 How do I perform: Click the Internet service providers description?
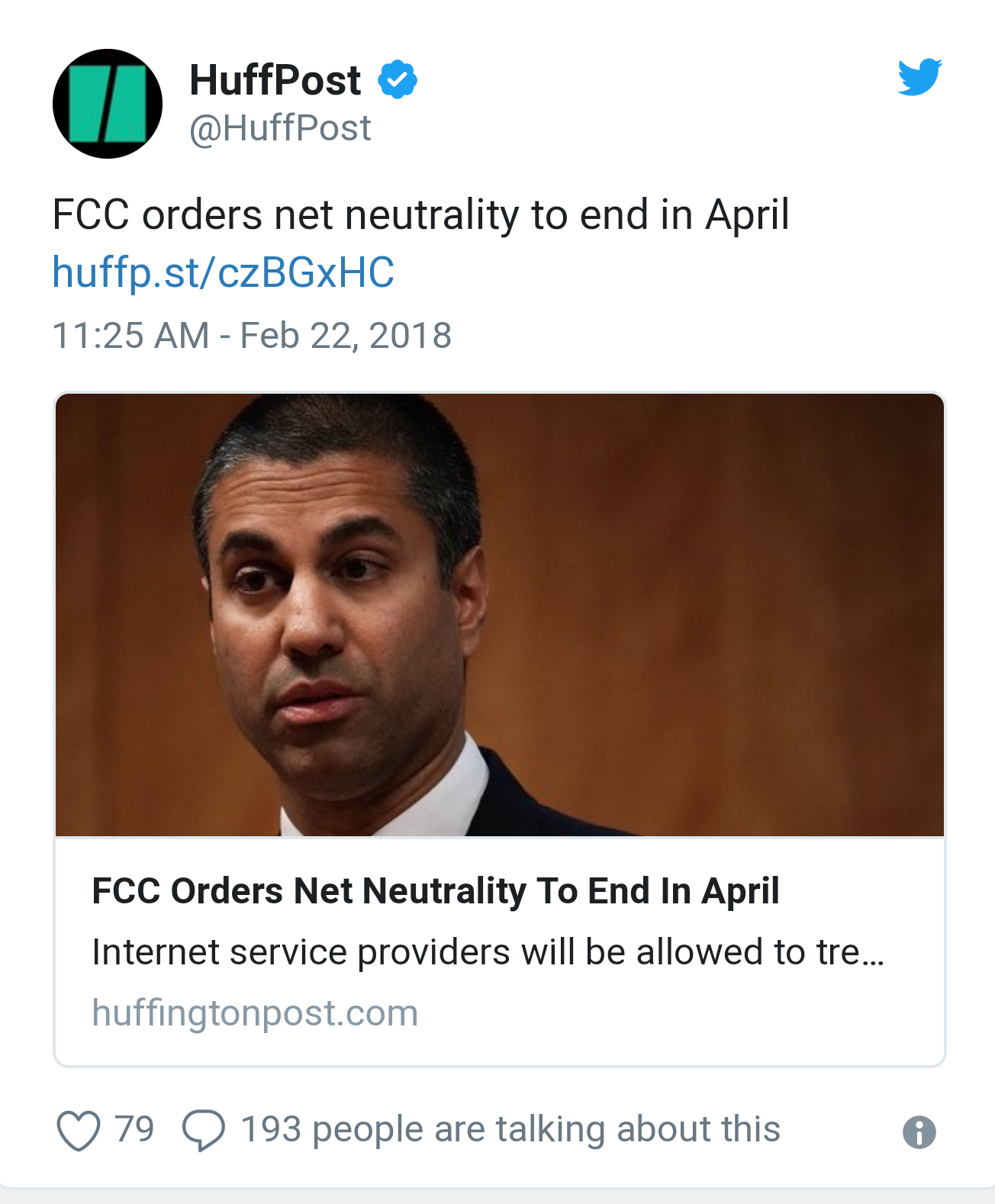pyautogui.click(x=488, y=952)
